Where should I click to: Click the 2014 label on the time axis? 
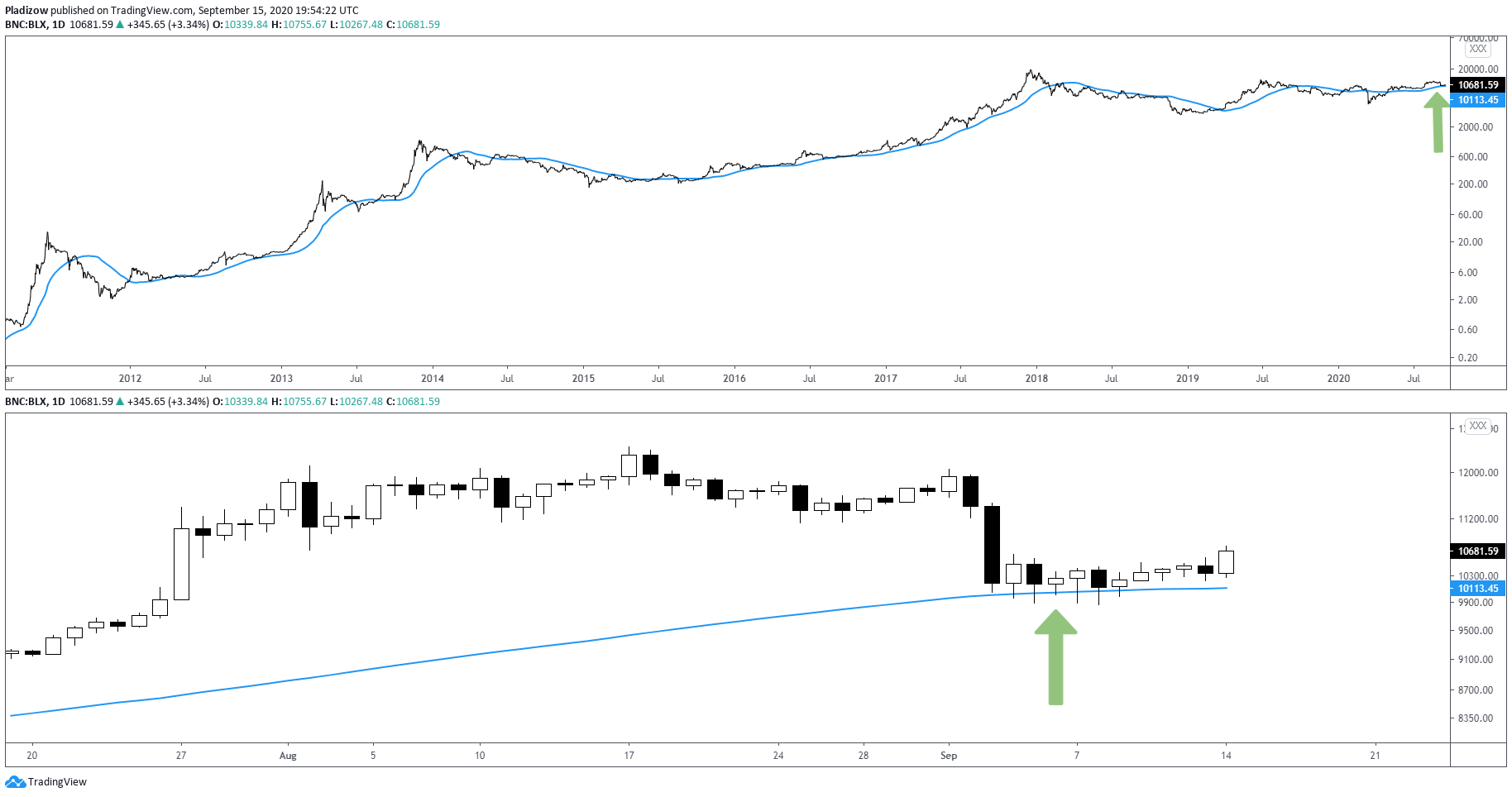(433, 379)
